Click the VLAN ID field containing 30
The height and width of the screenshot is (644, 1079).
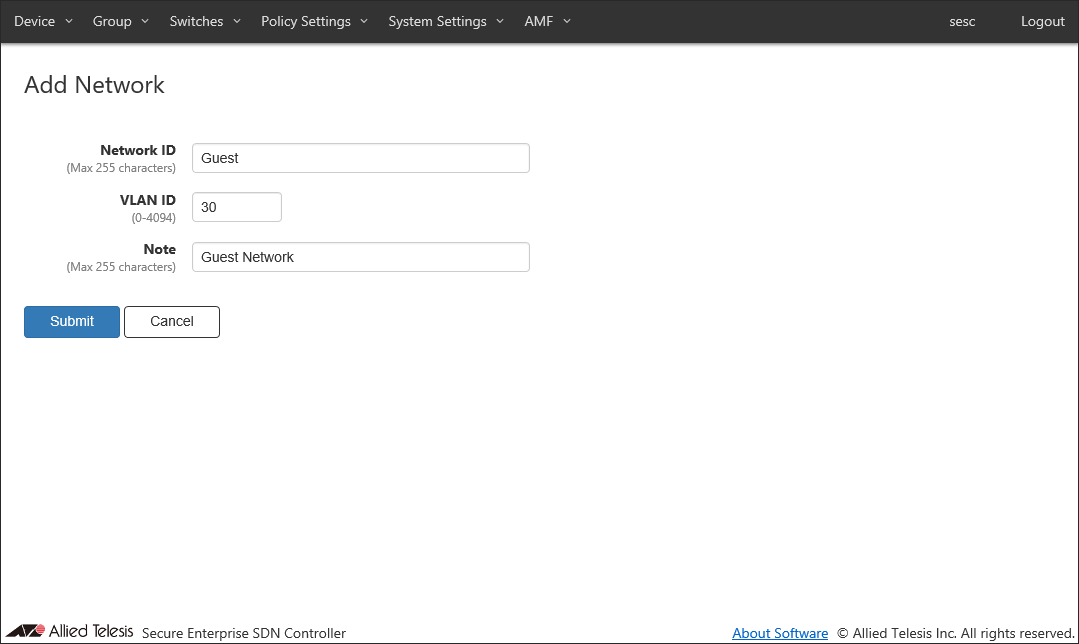coord(236,207)
